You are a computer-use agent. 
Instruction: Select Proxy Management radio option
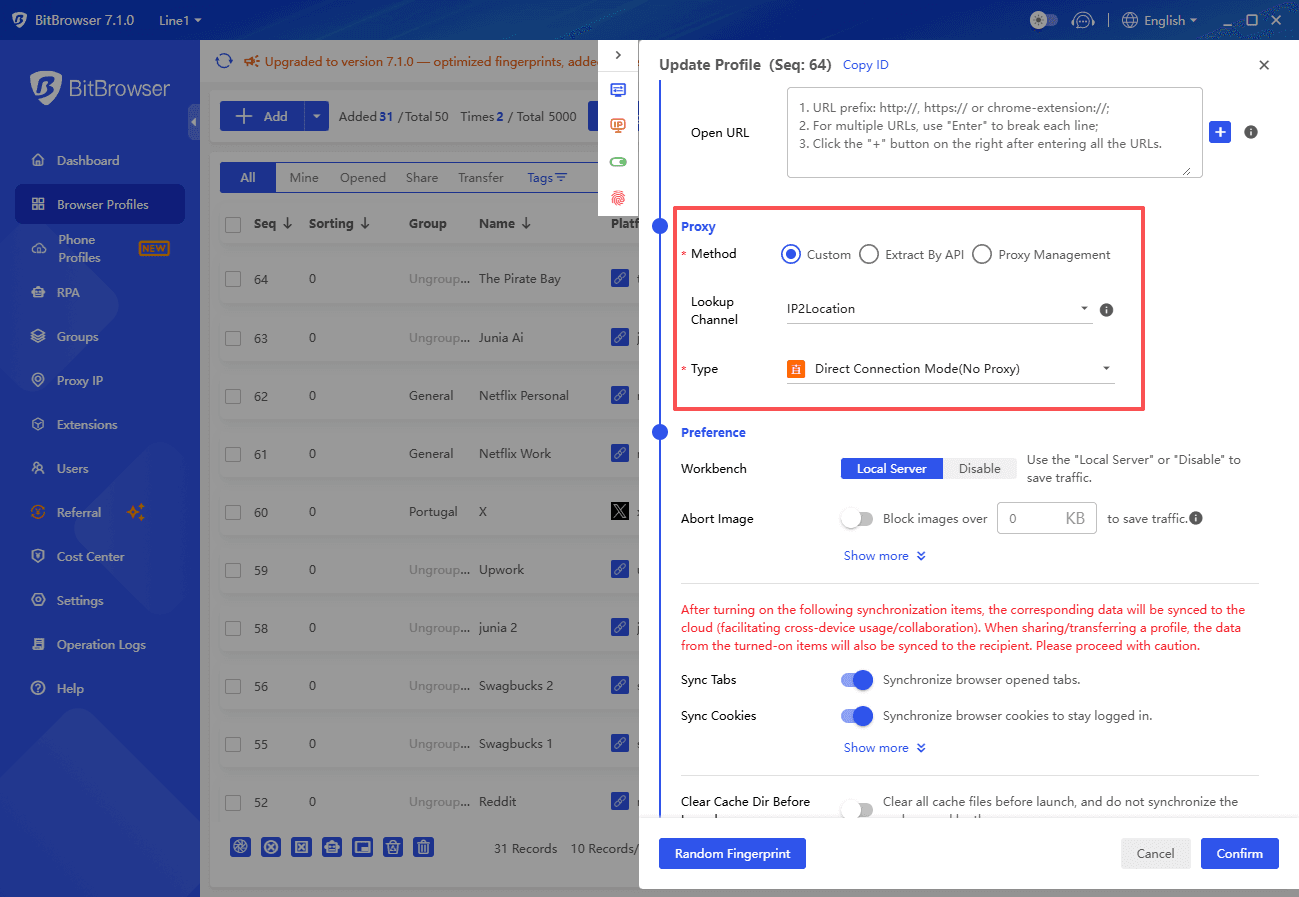pos(982,254)
